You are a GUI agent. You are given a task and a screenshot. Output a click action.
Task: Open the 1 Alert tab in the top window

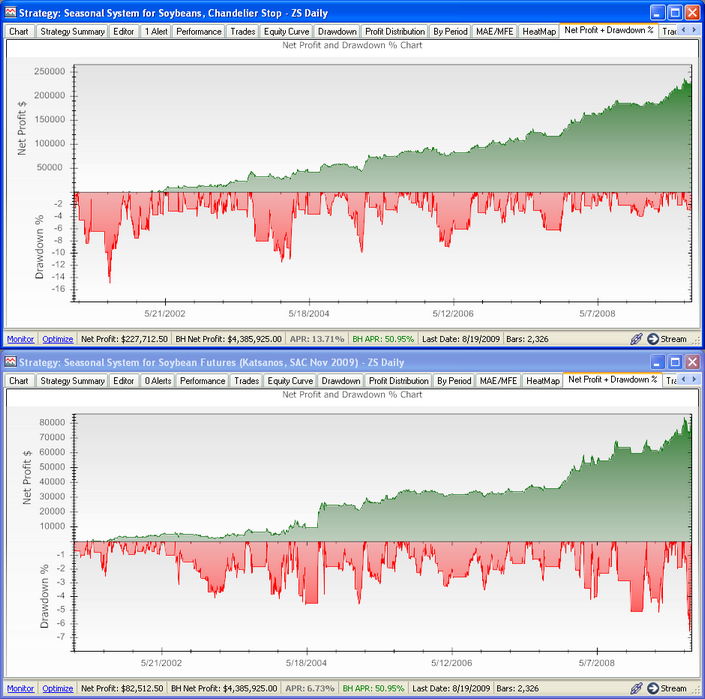point(155,31)
